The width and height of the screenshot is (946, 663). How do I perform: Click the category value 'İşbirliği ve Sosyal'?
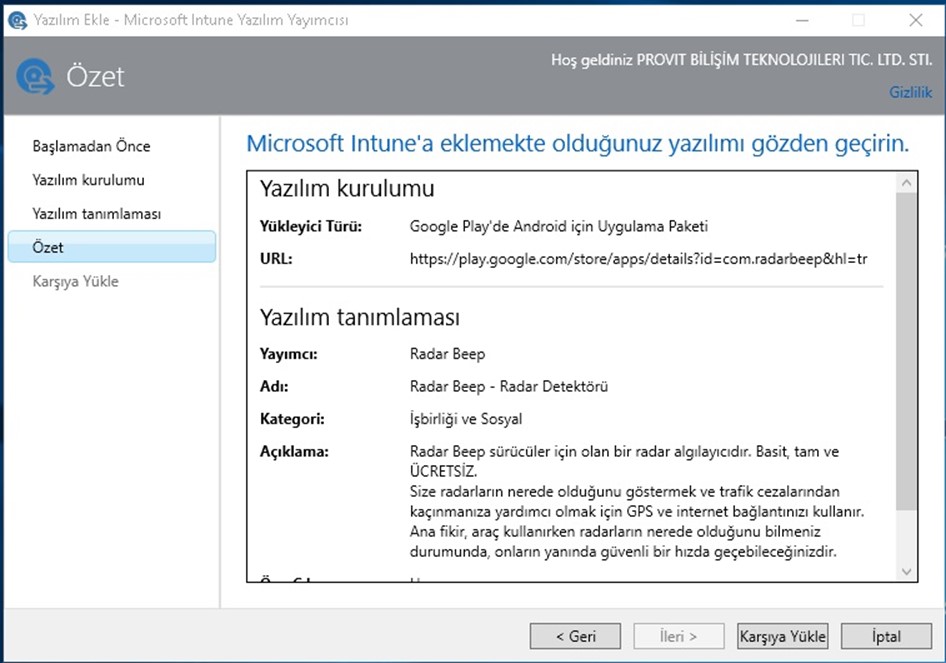tap(466, 419)
